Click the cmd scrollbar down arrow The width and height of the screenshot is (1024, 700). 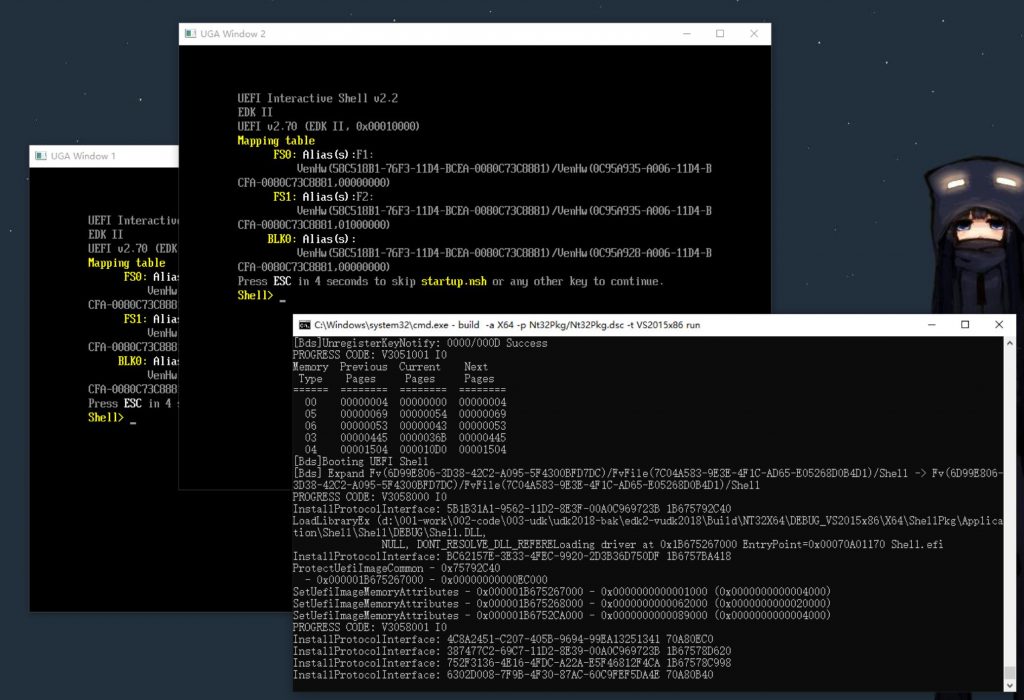(x=1009, y=682)
